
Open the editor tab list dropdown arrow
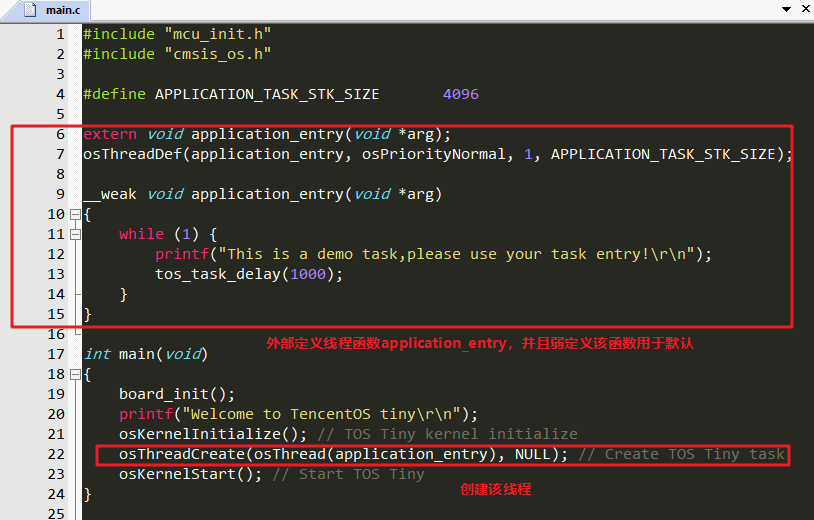786,9
